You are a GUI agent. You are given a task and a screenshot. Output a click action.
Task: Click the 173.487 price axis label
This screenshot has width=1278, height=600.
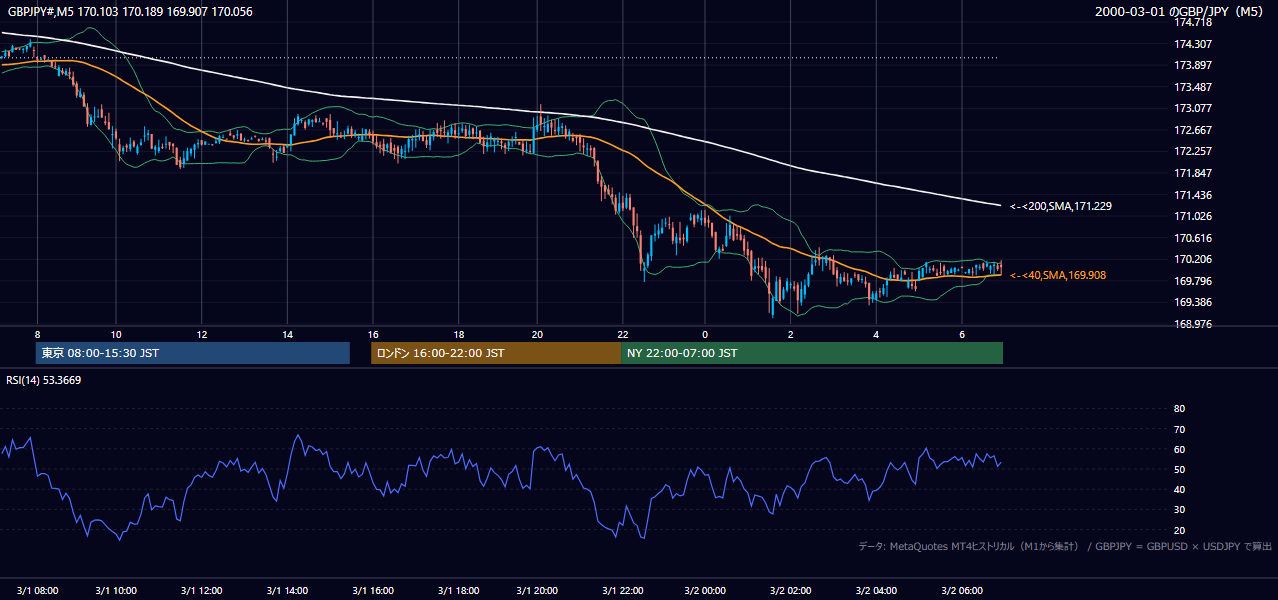(x=1193, y=87)
